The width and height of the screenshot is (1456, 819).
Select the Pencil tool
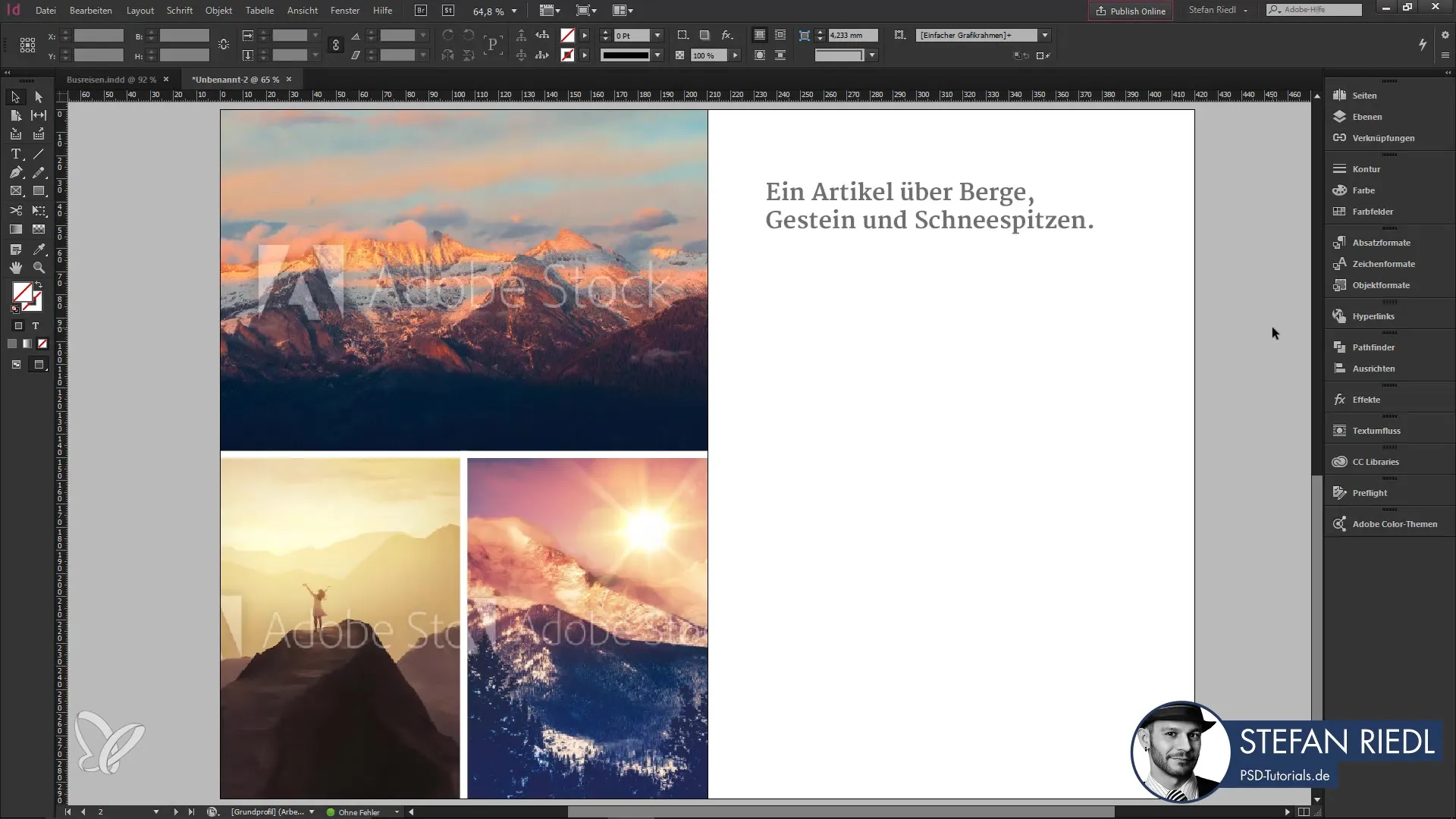pyautogui.click(x=39, y=173)
